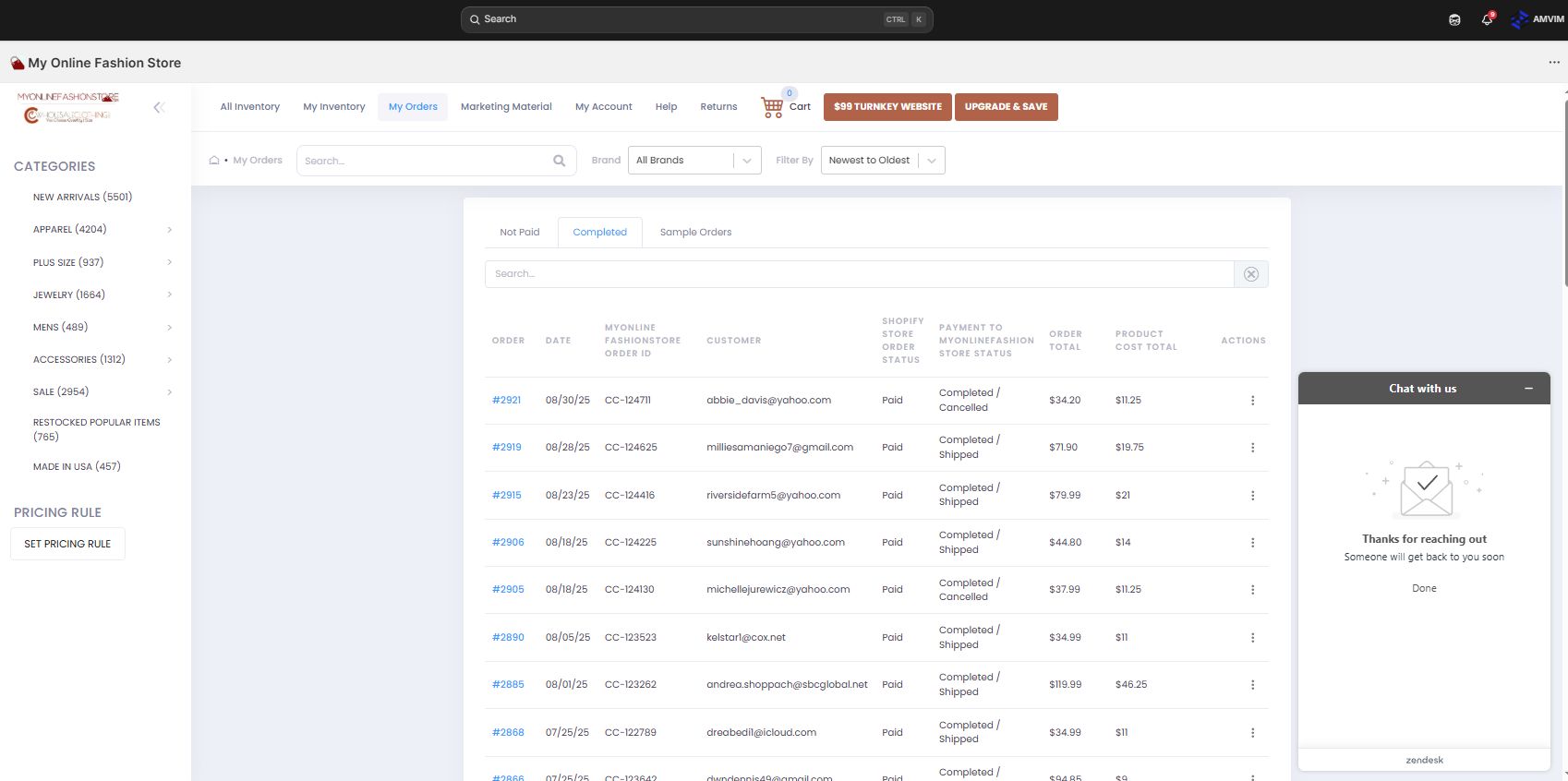Image resolution: width=1568 pixels, height=781 pixels.
Task: Click the Set Pricing Rule button
Action: (x=67, y=545)
